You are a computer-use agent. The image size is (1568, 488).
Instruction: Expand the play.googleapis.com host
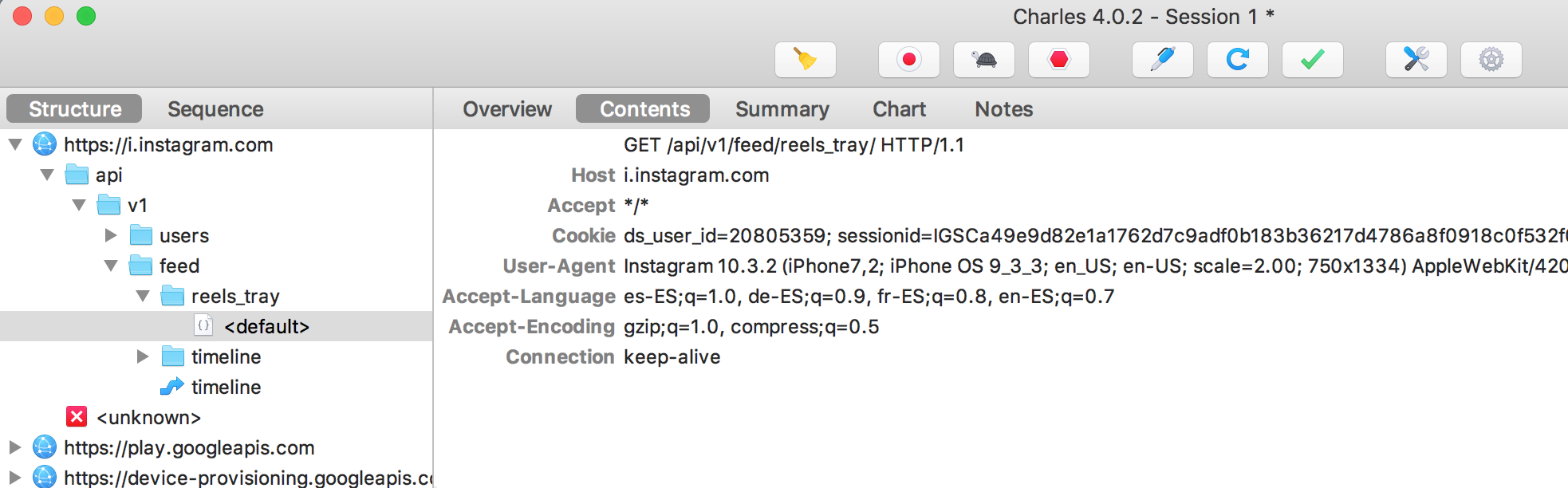(14, 447)
